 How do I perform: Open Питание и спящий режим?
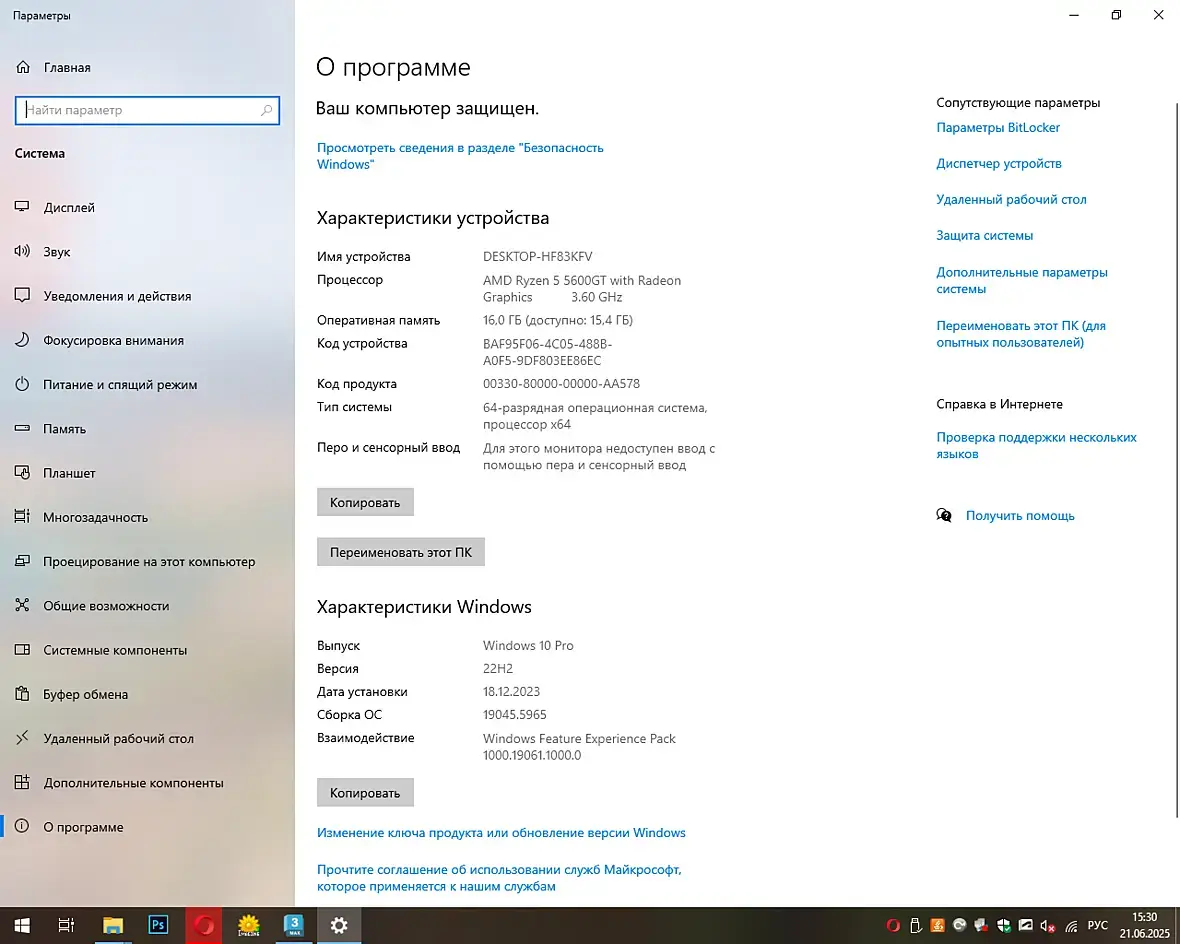pyautogui.click(x=106, y=385)
